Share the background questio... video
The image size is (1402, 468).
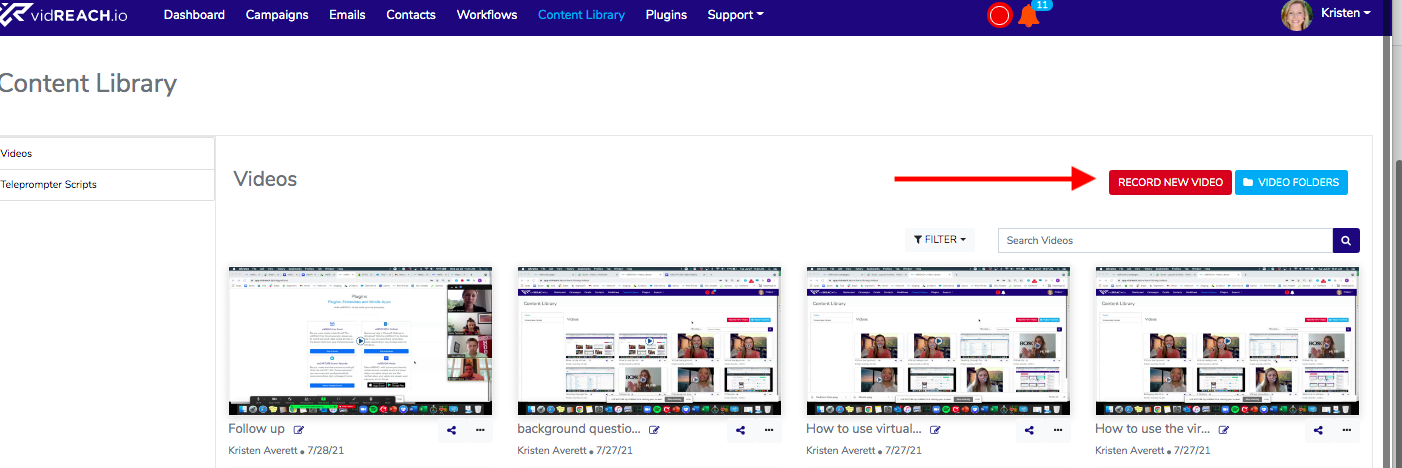[x=741, y=430]
